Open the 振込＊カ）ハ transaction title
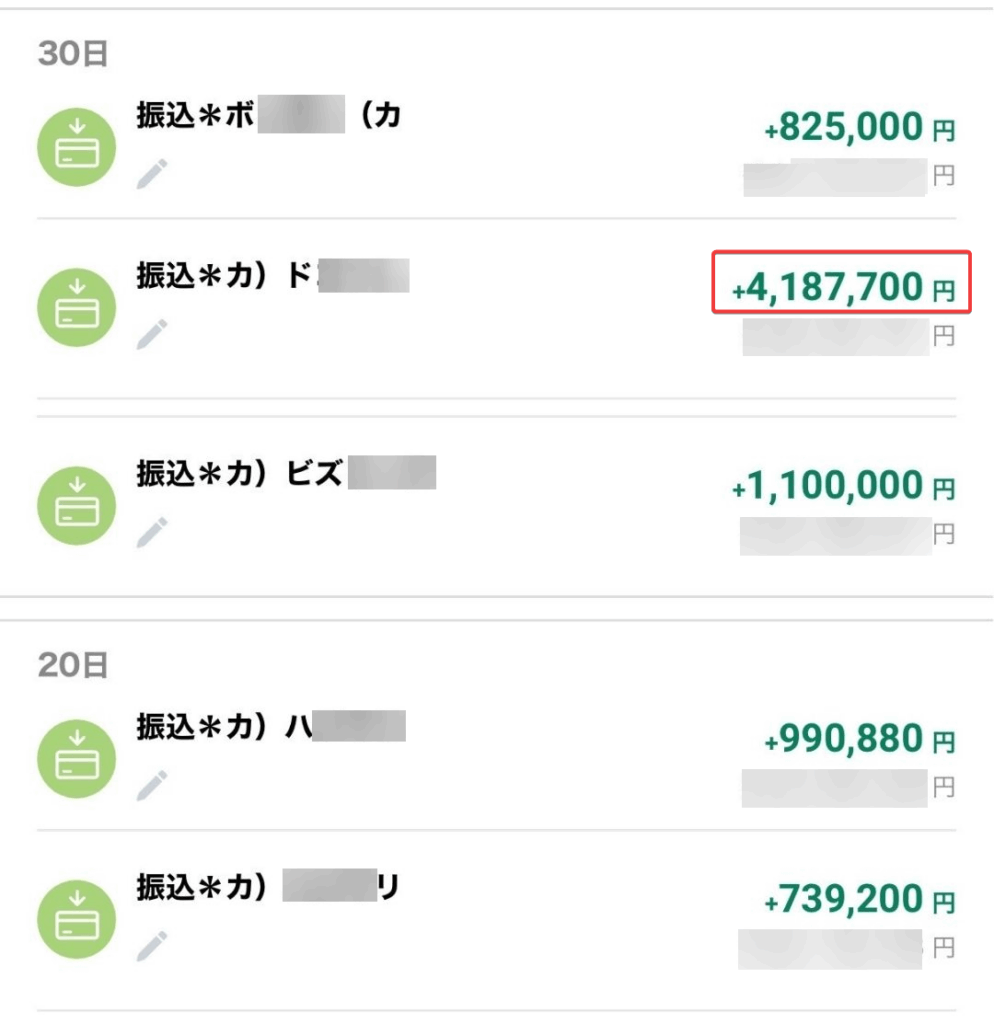The image size is (994, 1024). tap(271, 726)
